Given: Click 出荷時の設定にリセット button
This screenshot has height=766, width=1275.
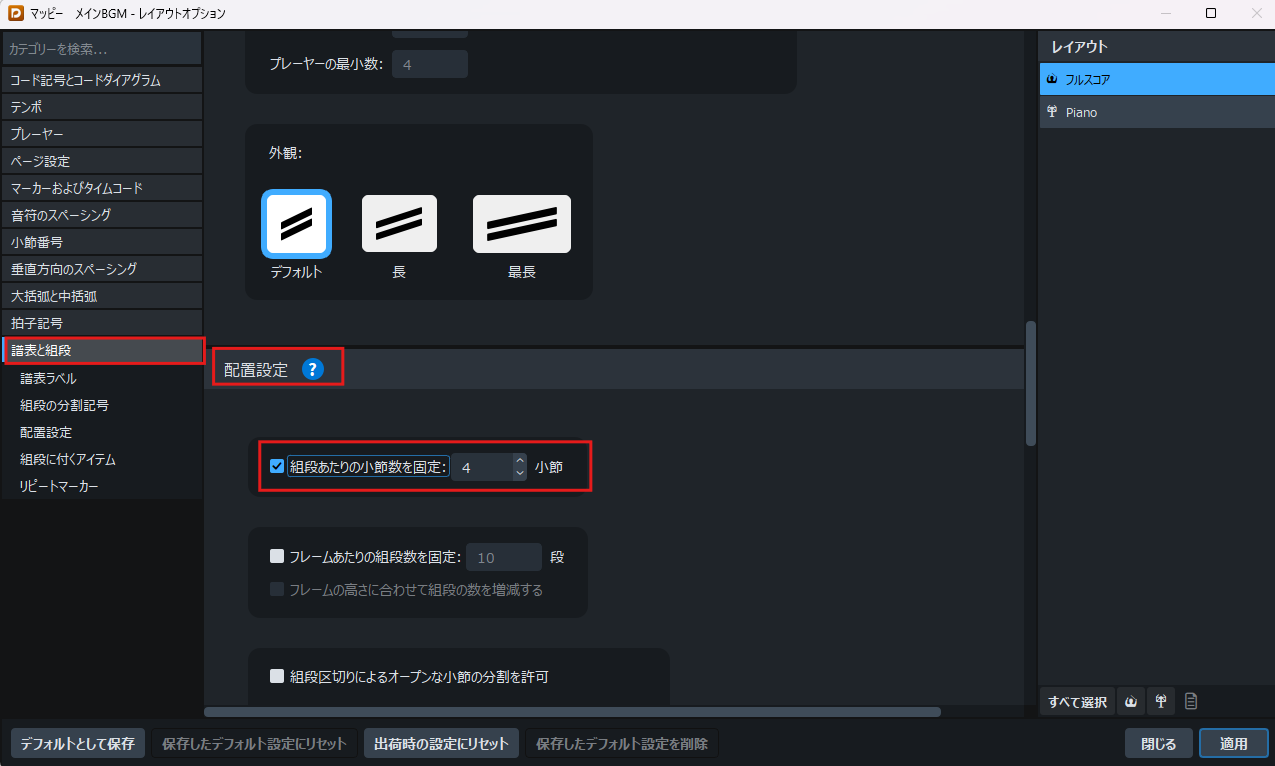Looking at the screenshot, I should [441, 744].
